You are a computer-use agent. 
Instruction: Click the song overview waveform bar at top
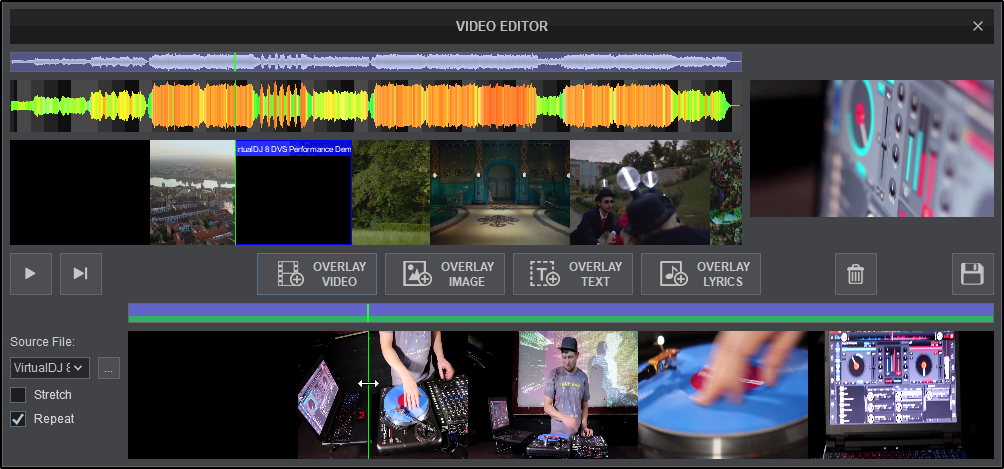pyautogui.click(x=375, y=62)
